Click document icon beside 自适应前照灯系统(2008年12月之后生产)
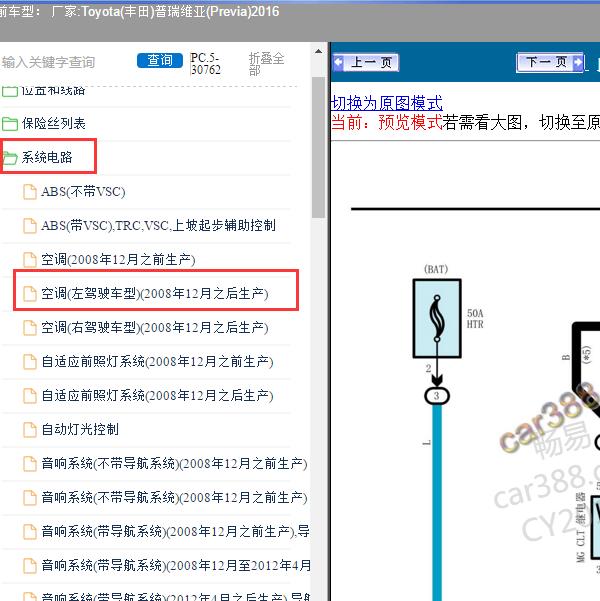Viewport: 600px width, 601px height. click(30, 396)
